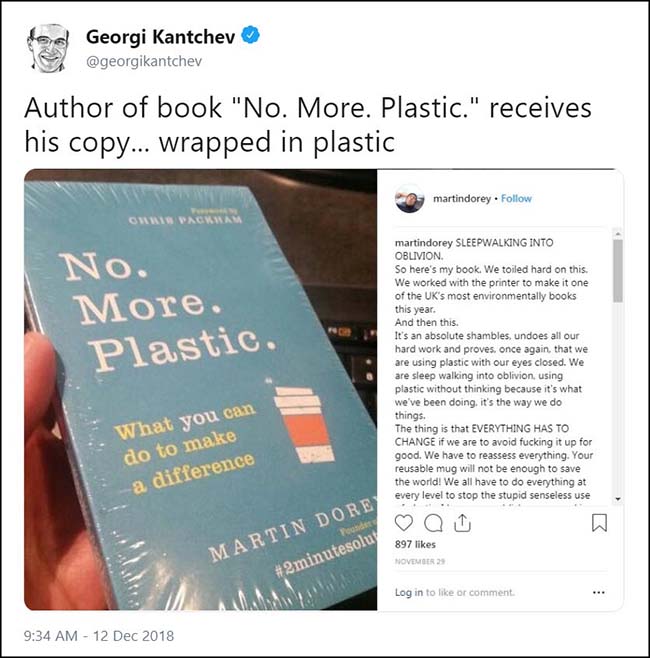The height and width of the screenshot is (658, 650).
Task: Open Georgi Kantchev's avatar sketch
Action: [x=47, y=47]
